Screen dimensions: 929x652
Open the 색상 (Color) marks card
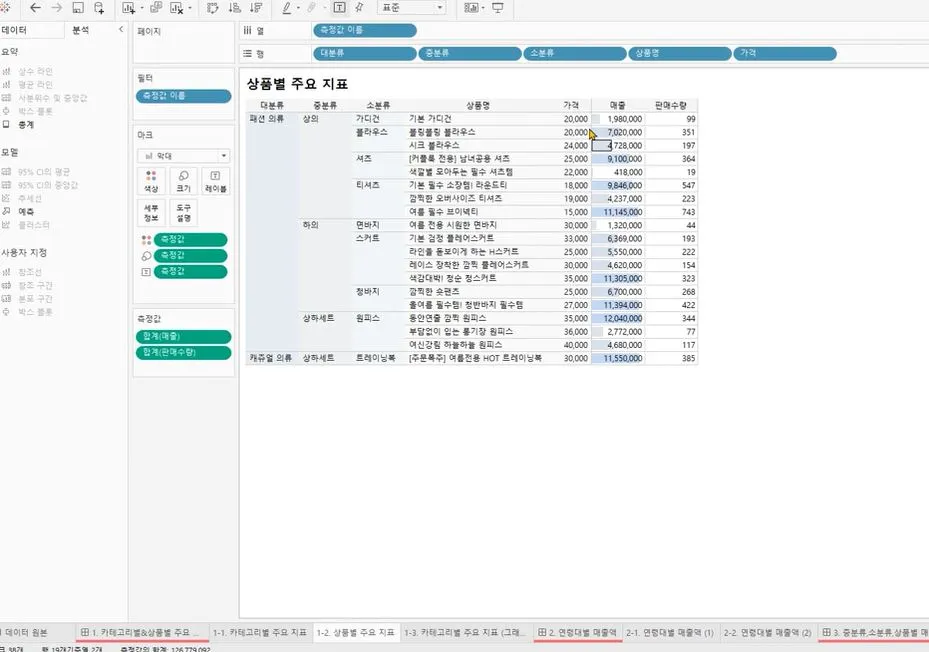point(151,181)
